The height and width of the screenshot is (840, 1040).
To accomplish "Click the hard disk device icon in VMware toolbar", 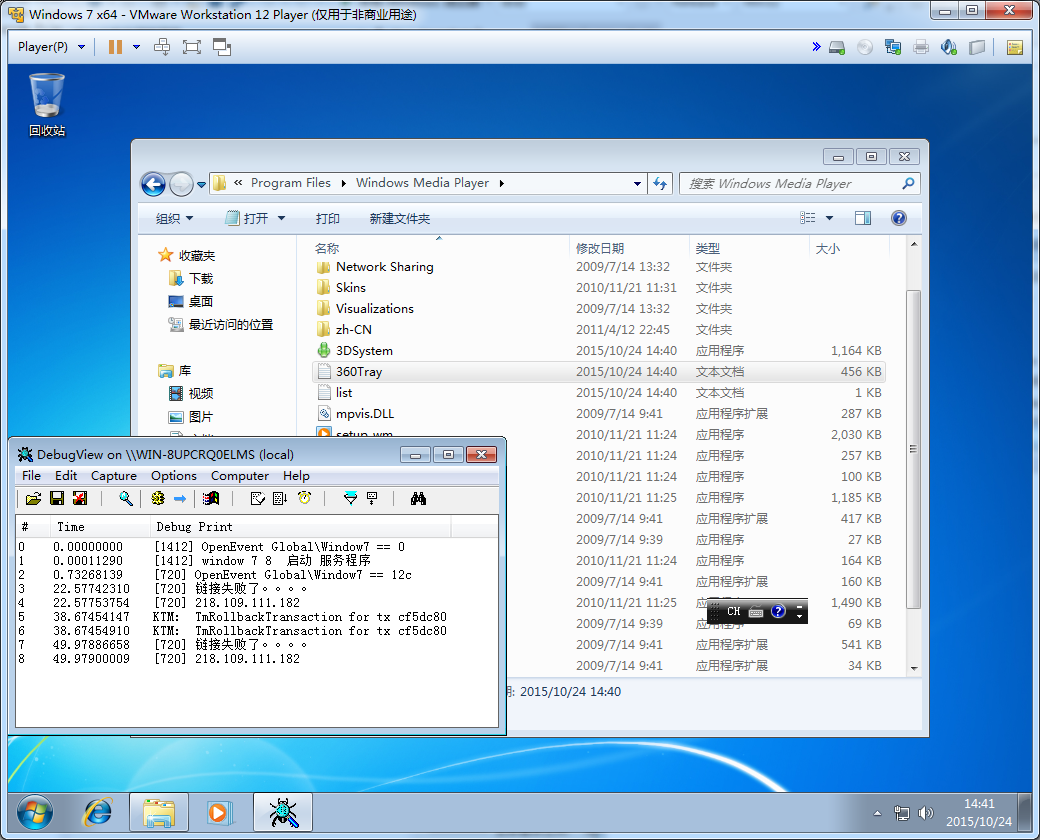I will coord(837,48).
